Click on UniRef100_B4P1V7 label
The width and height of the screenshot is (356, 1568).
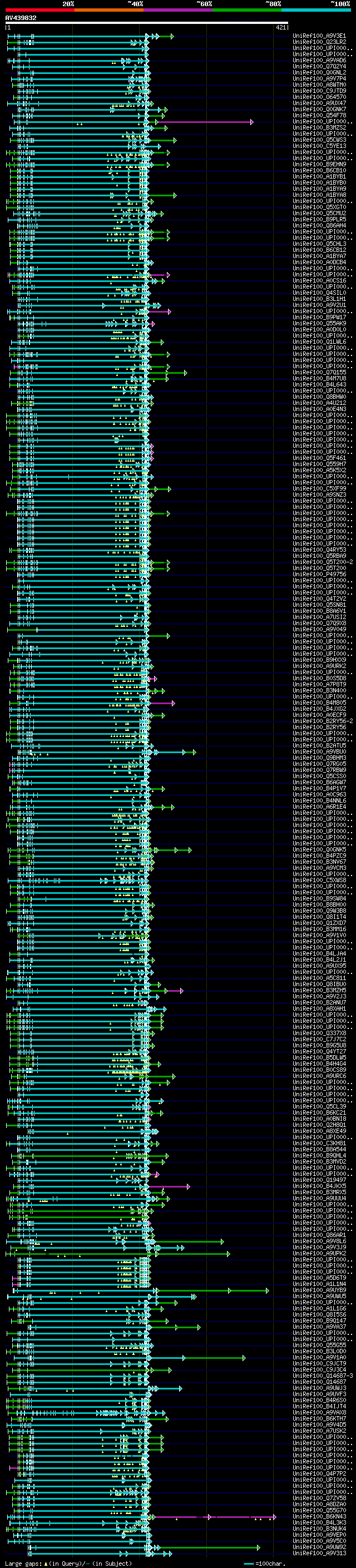tap(319, 788)
